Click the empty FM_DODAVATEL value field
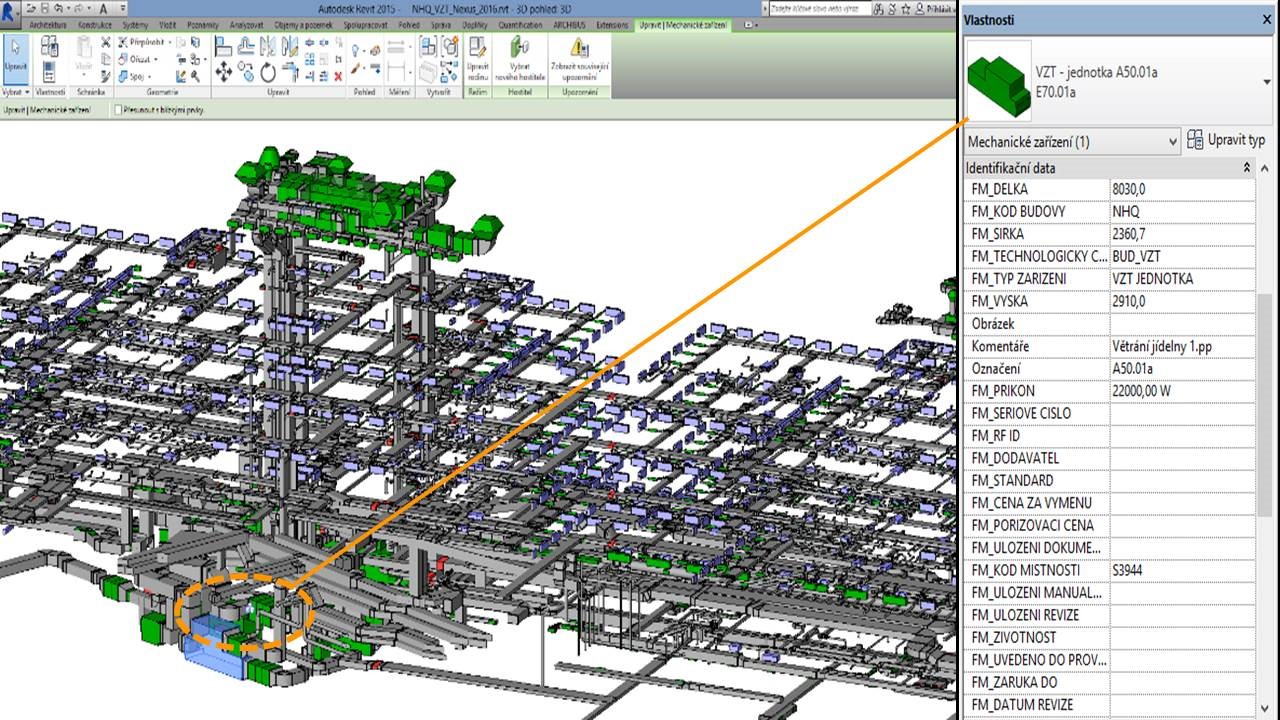 [1182, 458]
